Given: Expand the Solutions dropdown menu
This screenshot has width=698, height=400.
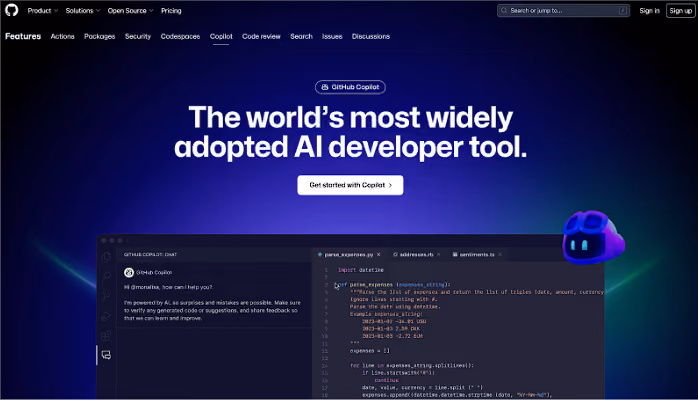Looking at the screenshot, I should [x=83, y=11].
